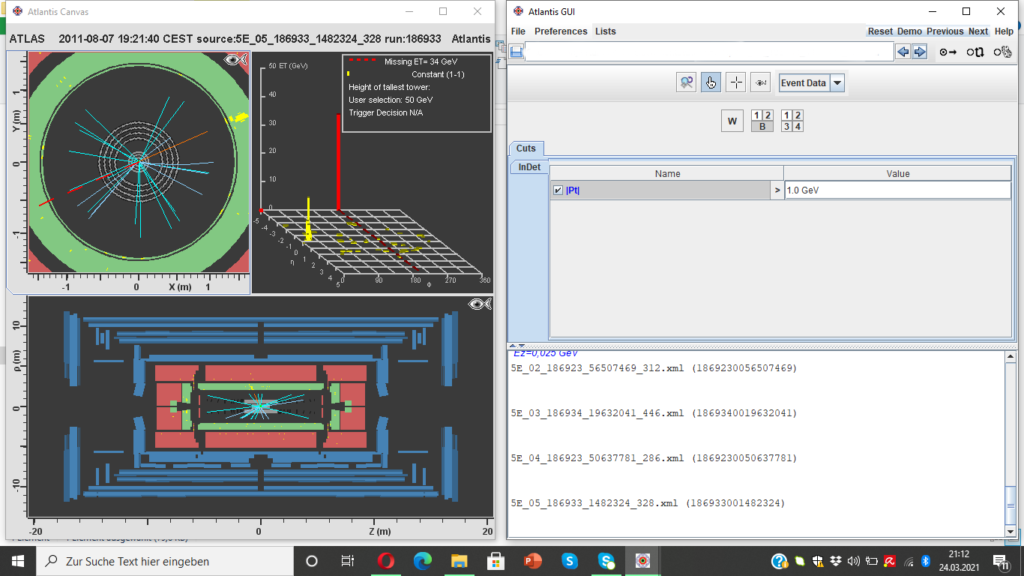1024x576 pixels.
Task: Open the Windows Start menu
Action: [x=18, y=561]
